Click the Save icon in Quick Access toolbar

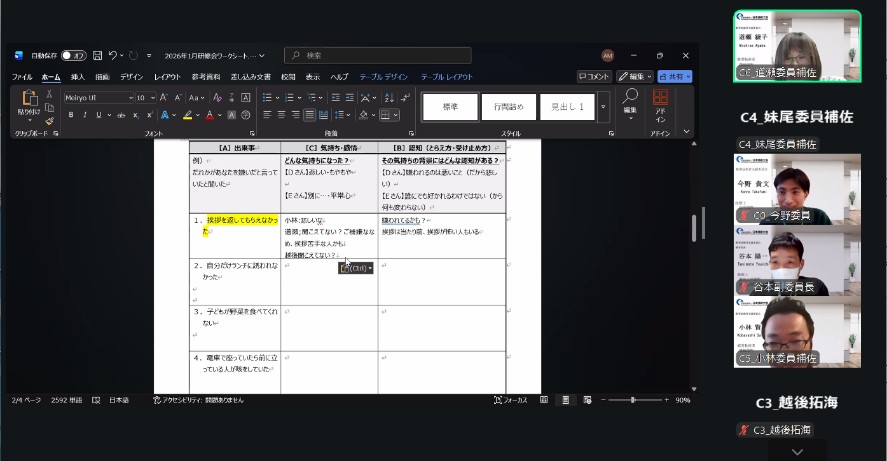[98, 56]
